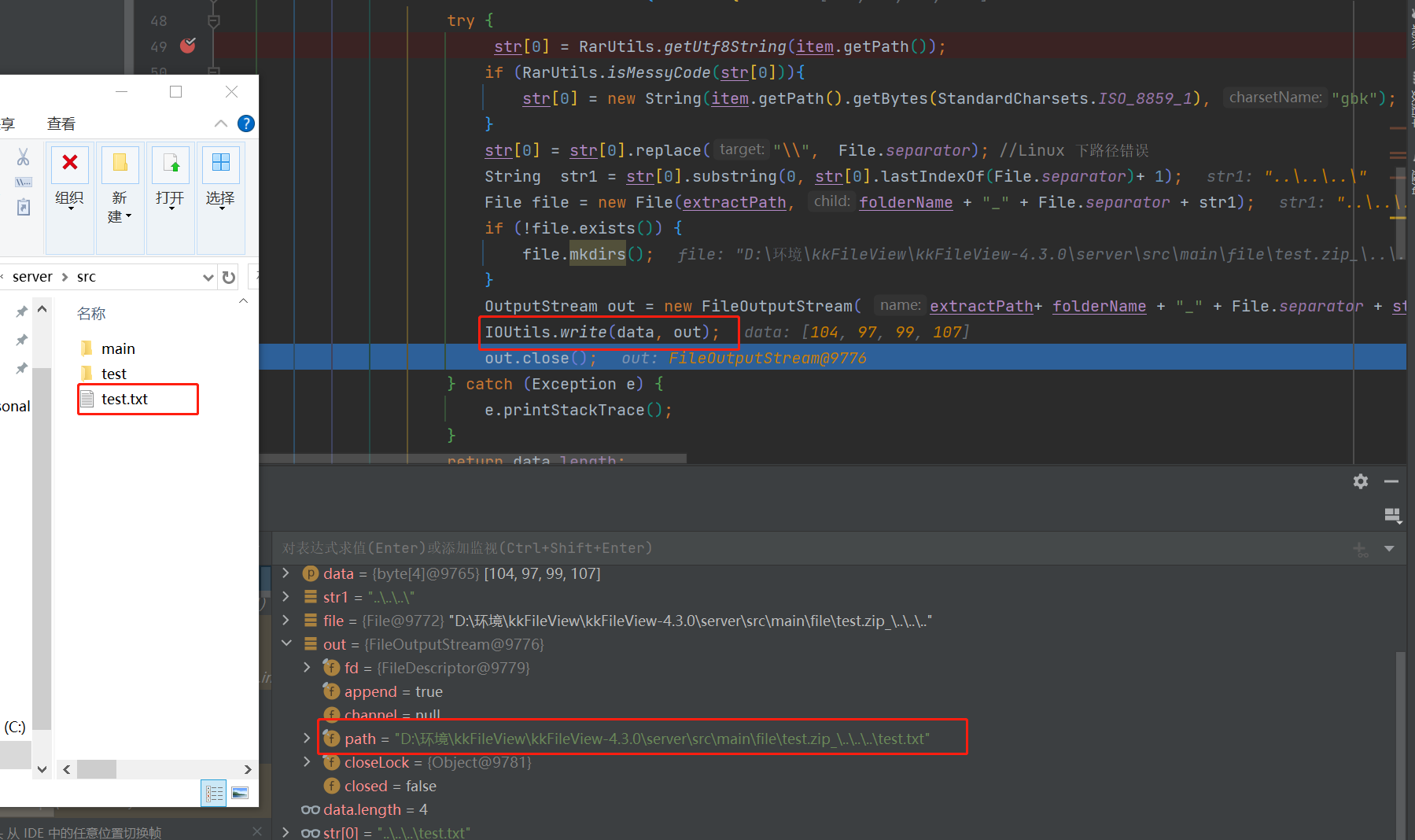Expand the fd field node
The height and width of the screenshot is (840, 1415).
click(x=307, y=668)
